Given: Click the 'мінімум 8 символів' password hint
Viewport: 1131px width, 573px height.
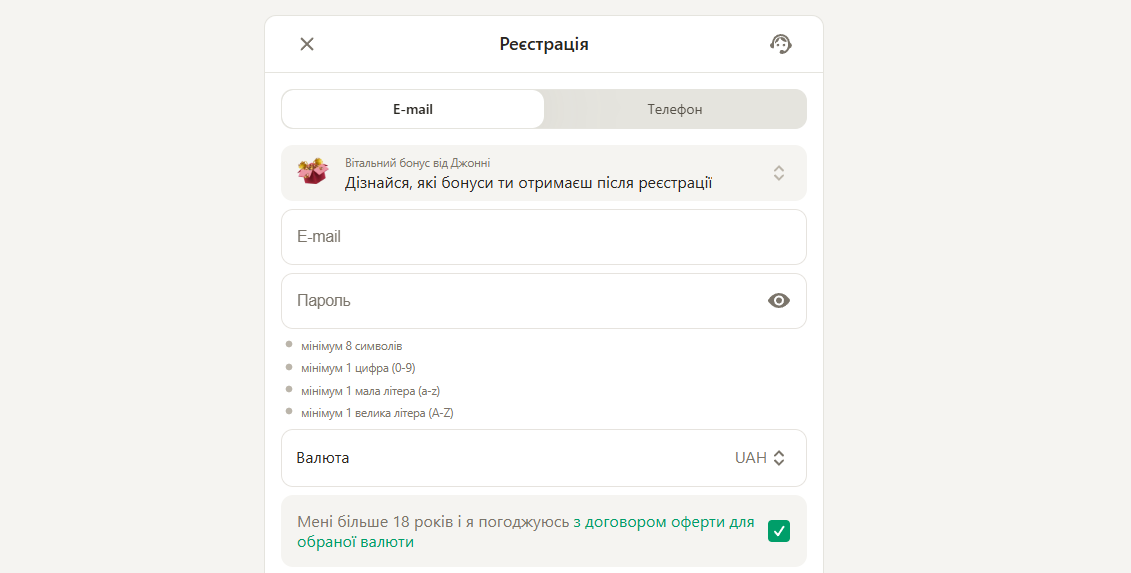Looking at the screenshot, I should [x=351, y=346].
